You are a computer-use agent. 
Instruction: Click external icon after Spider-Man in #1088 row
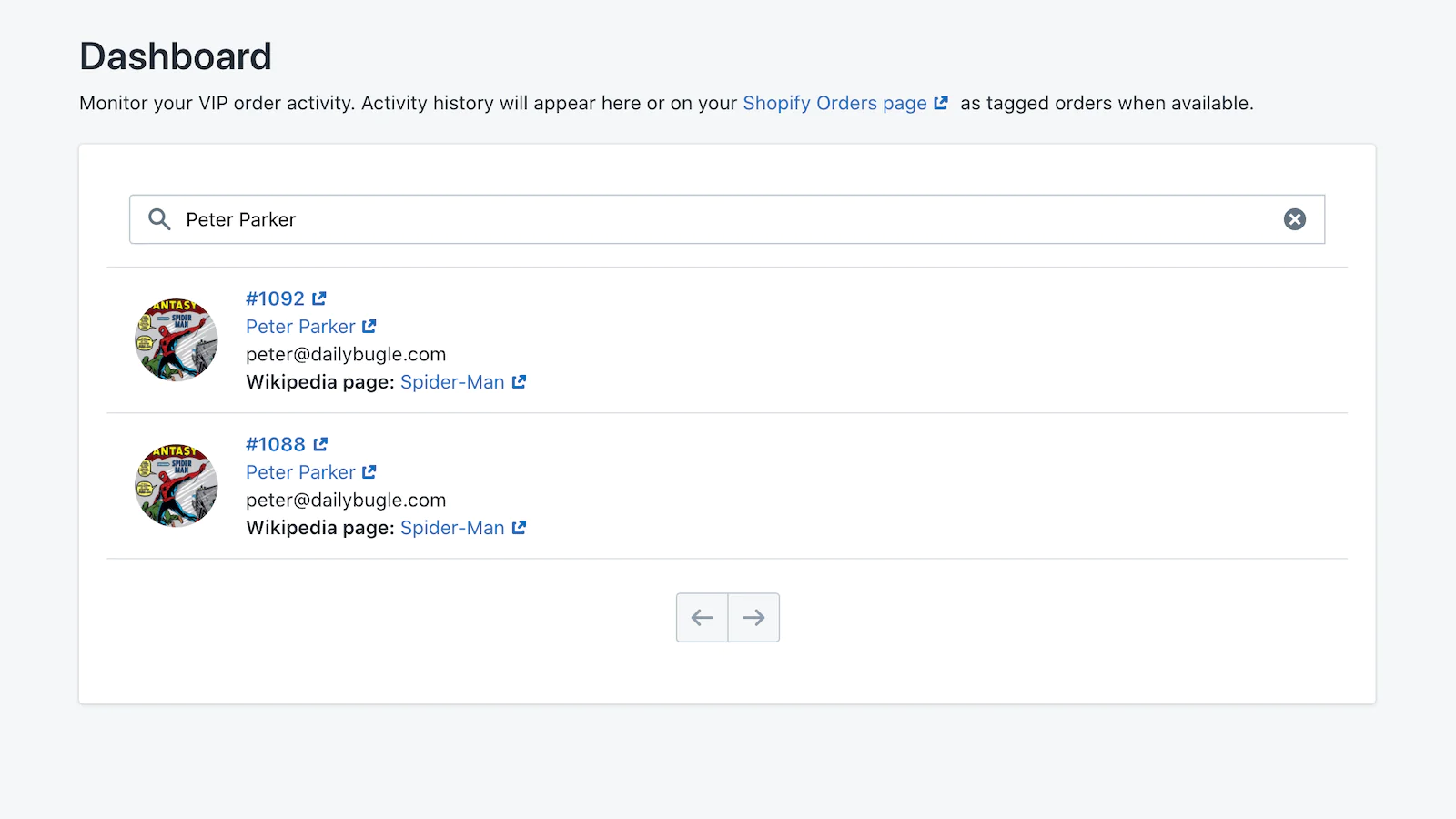[x=519, y=527]
